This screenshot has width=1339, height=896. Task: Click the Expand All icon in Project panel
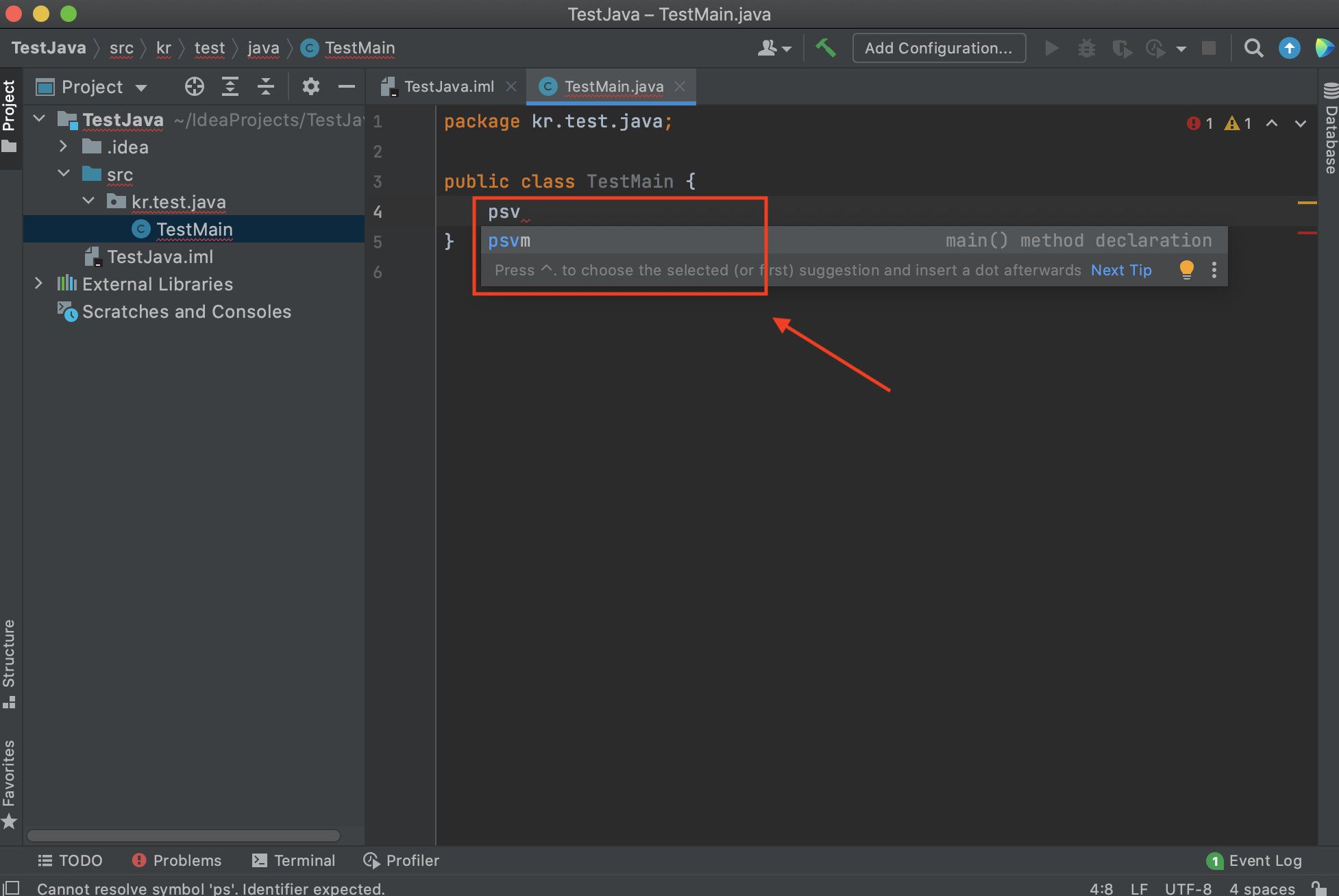coord(230,87)
